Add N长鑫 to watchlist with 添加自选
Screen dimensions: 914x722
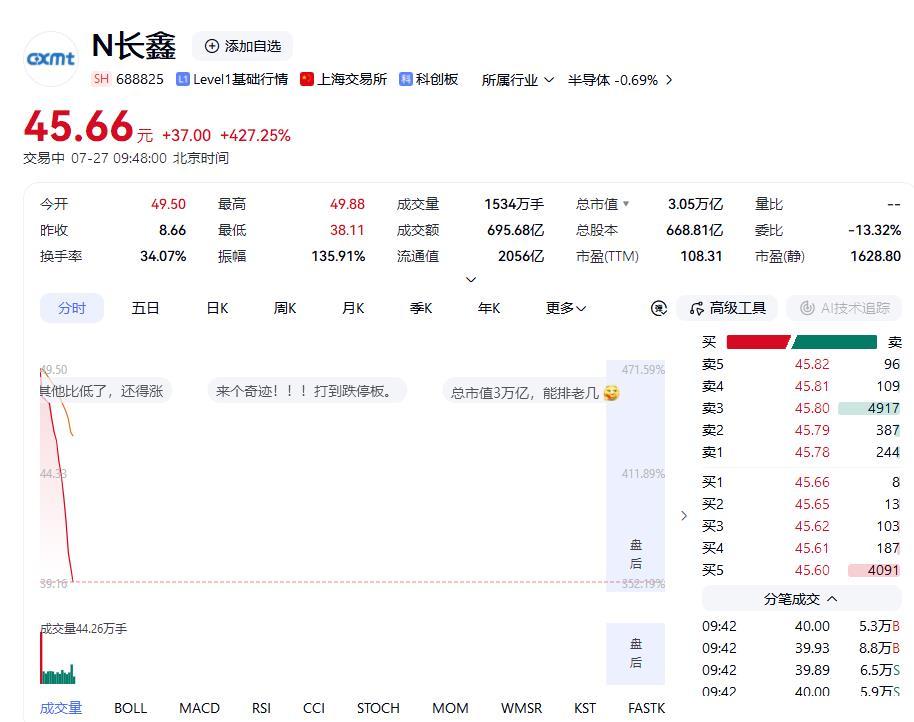point(242,46)
